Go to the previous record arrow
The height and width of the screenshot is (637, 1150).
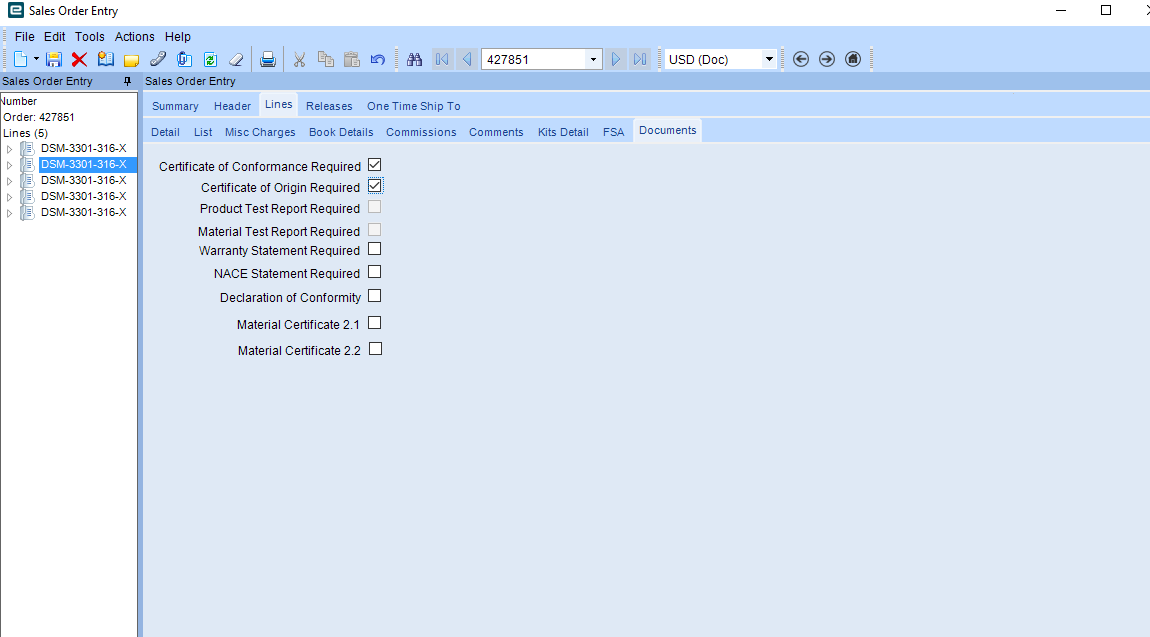tap(466, 59)
